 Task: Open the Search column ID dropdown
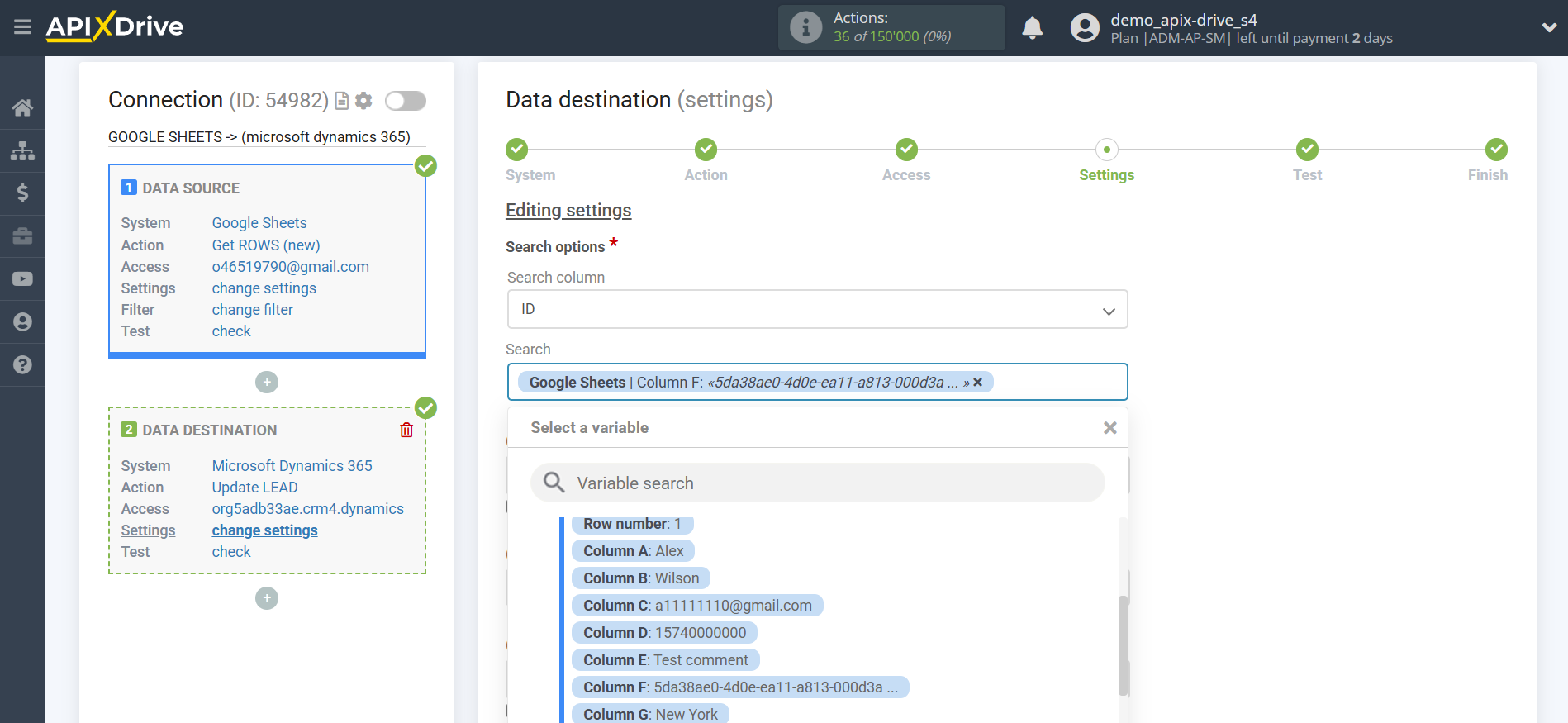tap(818, 309)
